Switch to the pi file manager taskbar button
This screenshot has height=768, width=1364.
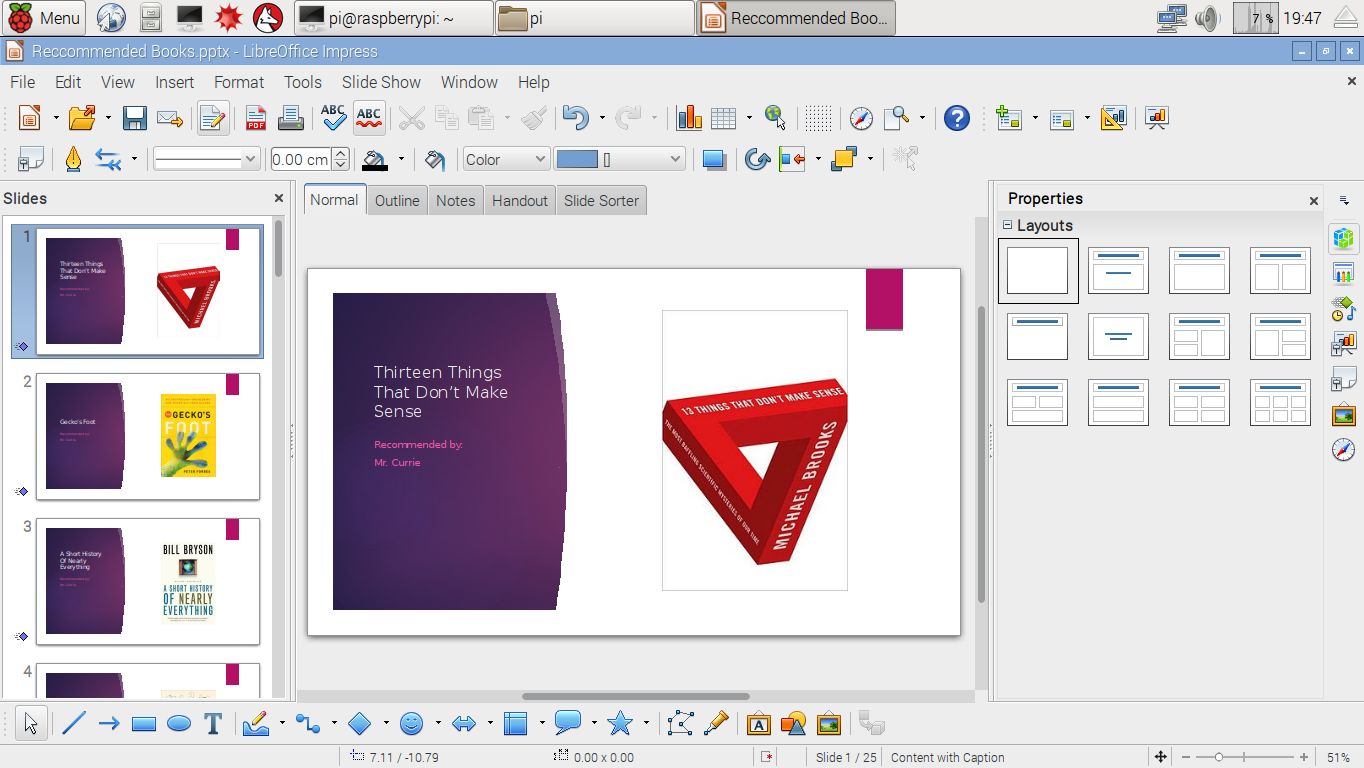click(x=594, y=17)
